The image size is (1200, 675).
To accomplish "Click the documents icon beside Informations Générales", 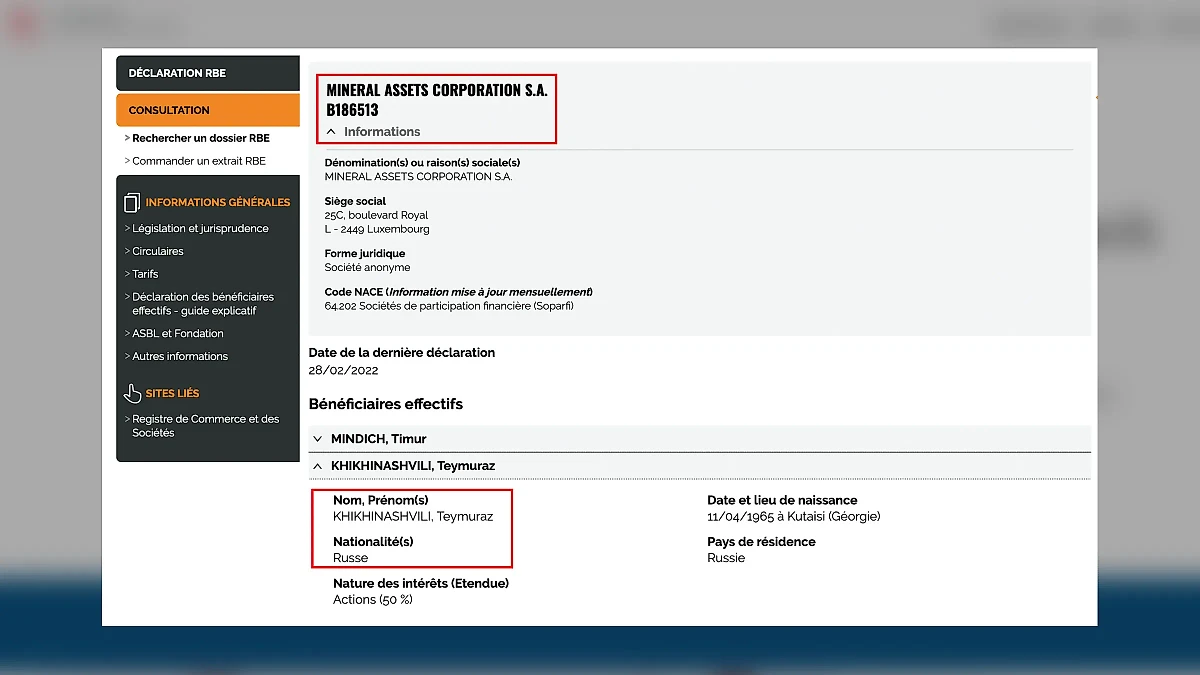I will (132, 203).
